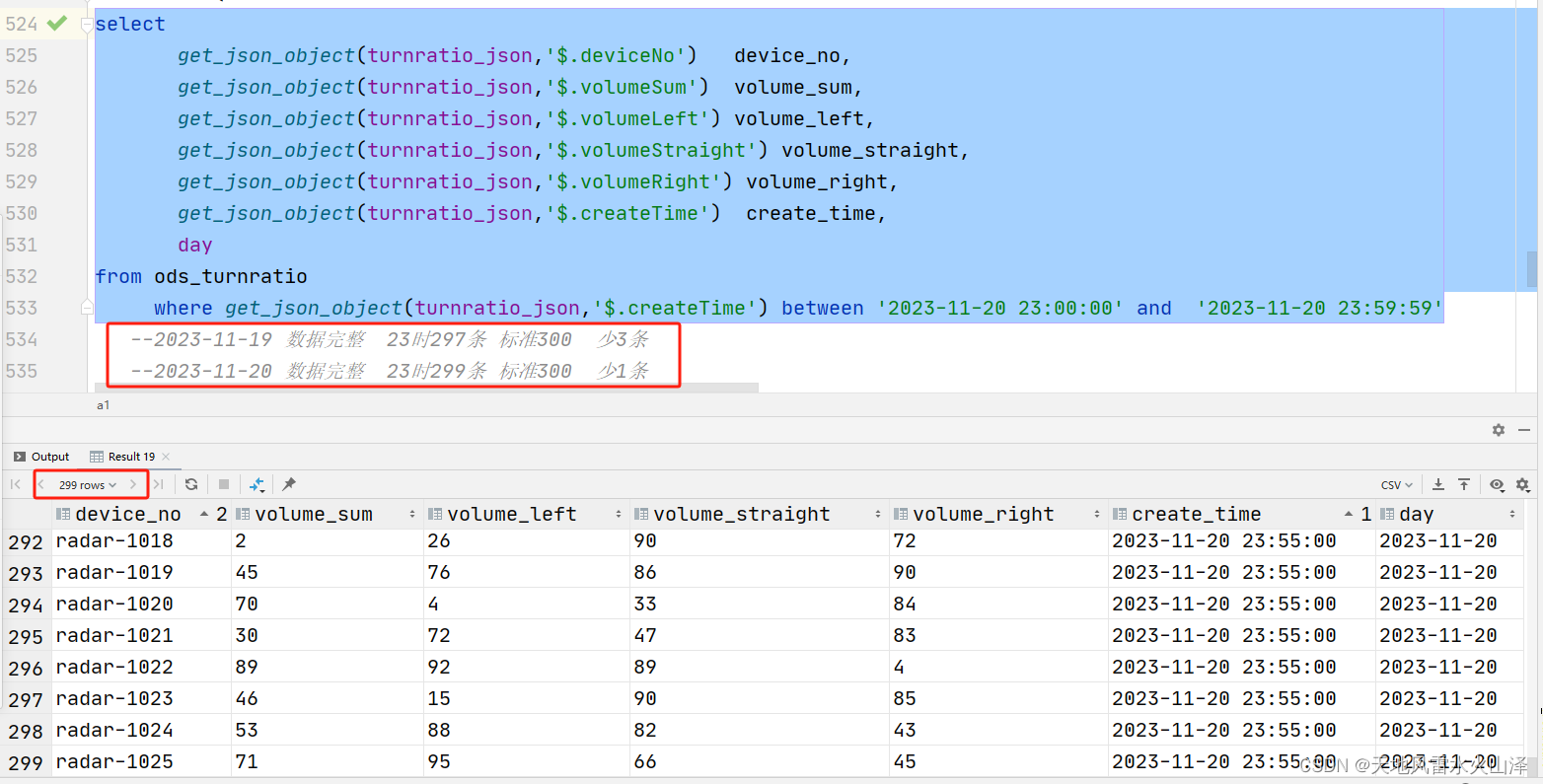
Task: Open the 299 rows page size dropdown
Action: [87, 484]
